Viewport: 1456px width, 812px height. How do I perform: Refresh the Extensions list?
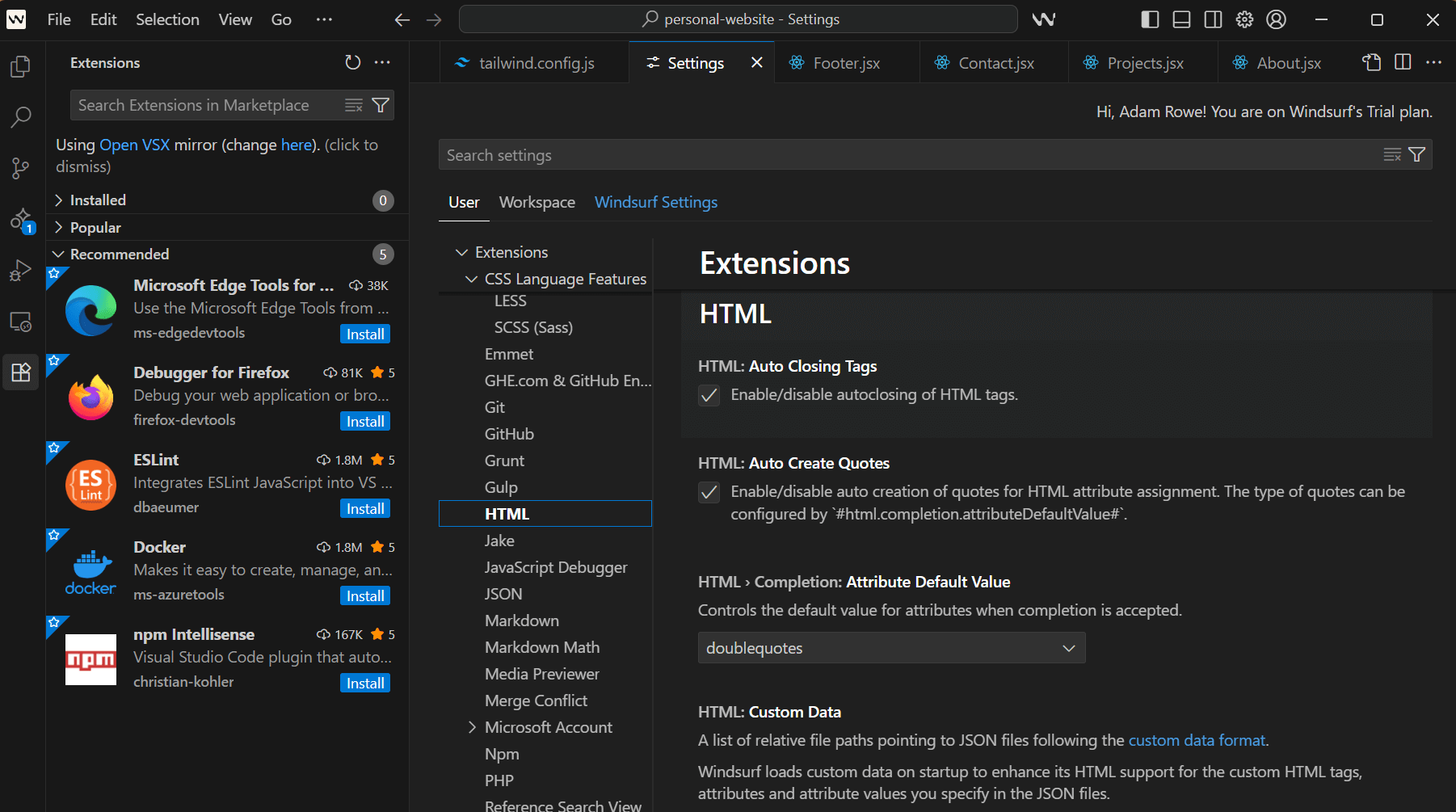pos(352,61)
